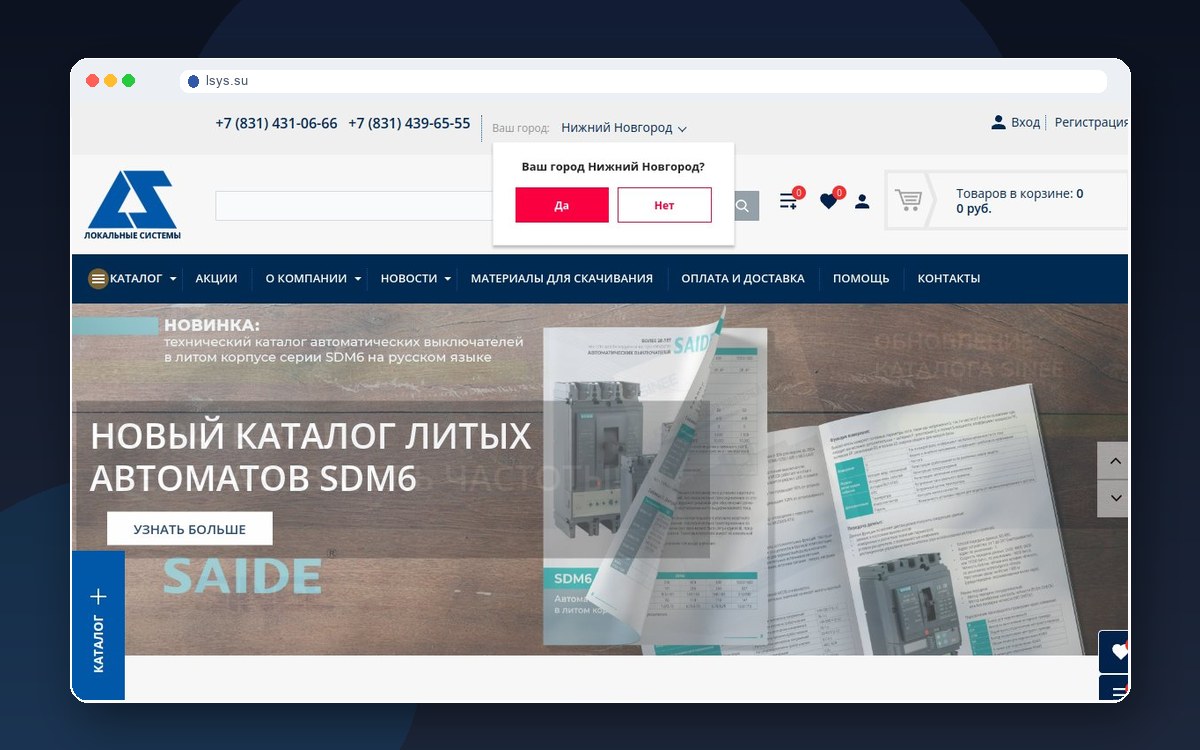Open the ПОМОЩЬ menu item

pyautogui.click(x=861, y=279)
